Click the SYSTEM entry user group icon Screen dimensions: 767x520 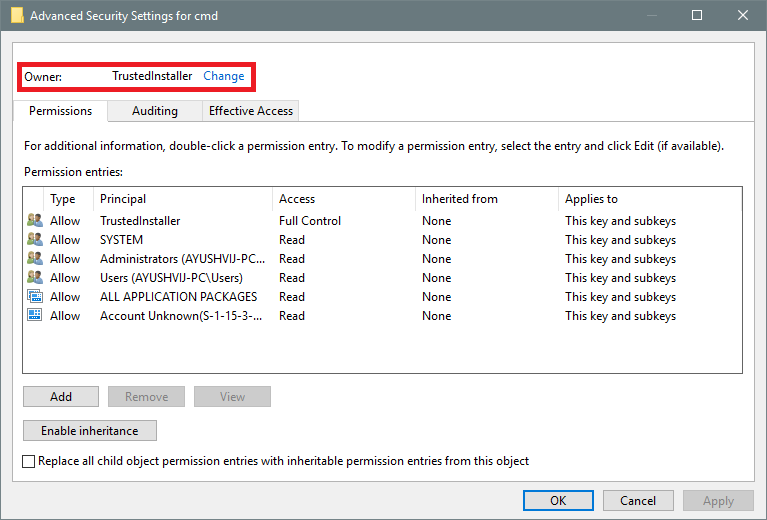(x=35, y=240)
